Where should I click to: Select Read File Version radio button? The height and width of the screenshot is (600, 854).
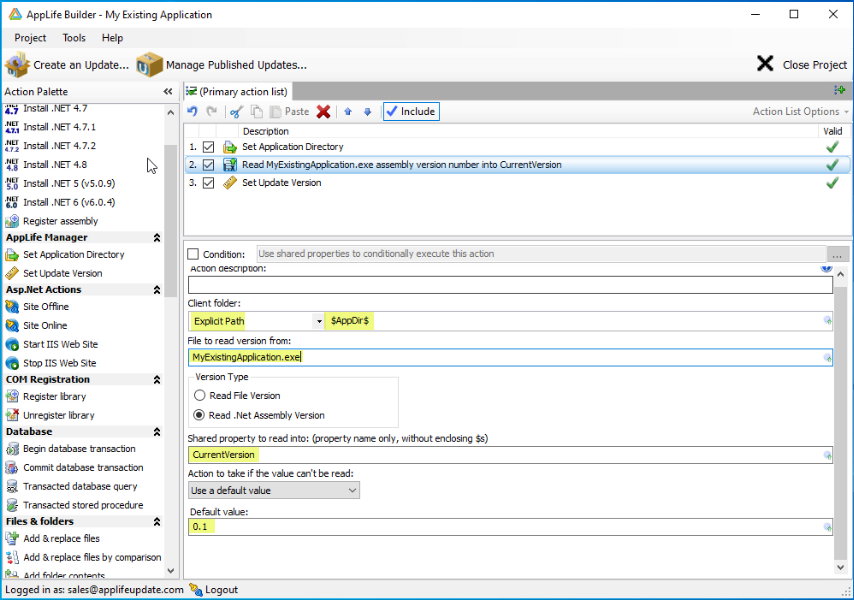pyautogui.click(x=200, y=396)
